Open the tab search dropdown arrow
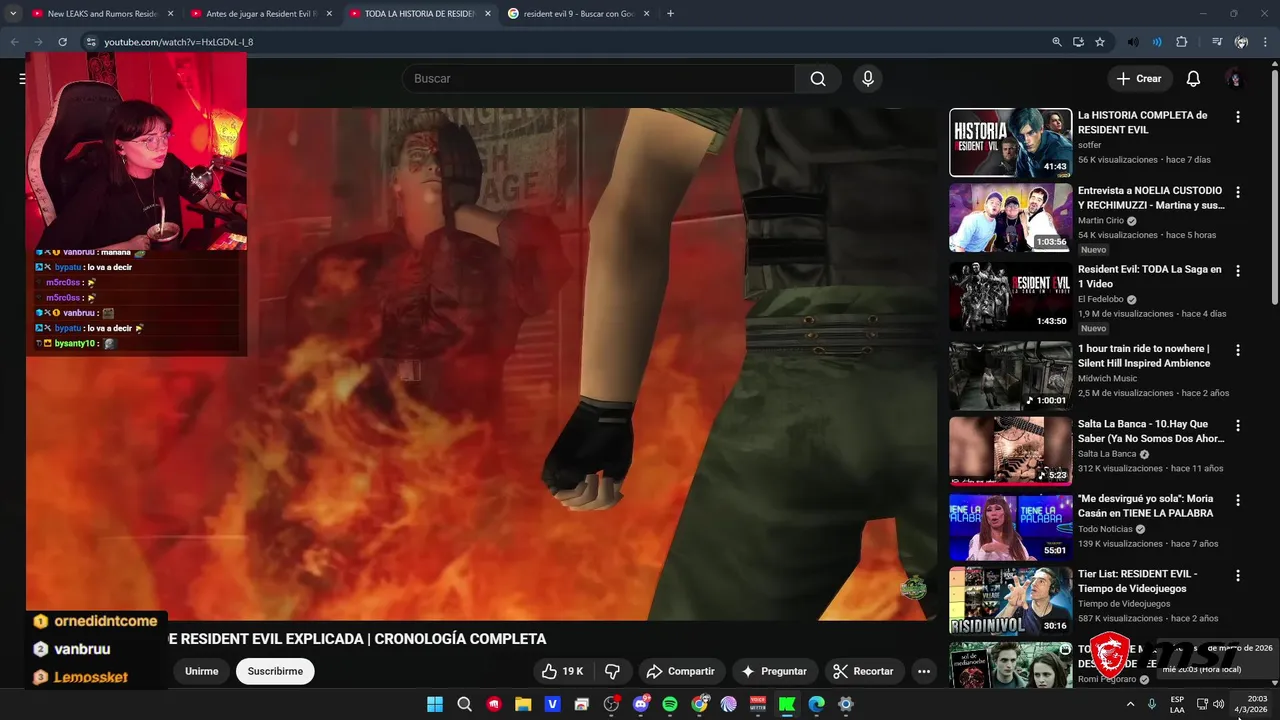1280x720 pixels. coord(13,14)
